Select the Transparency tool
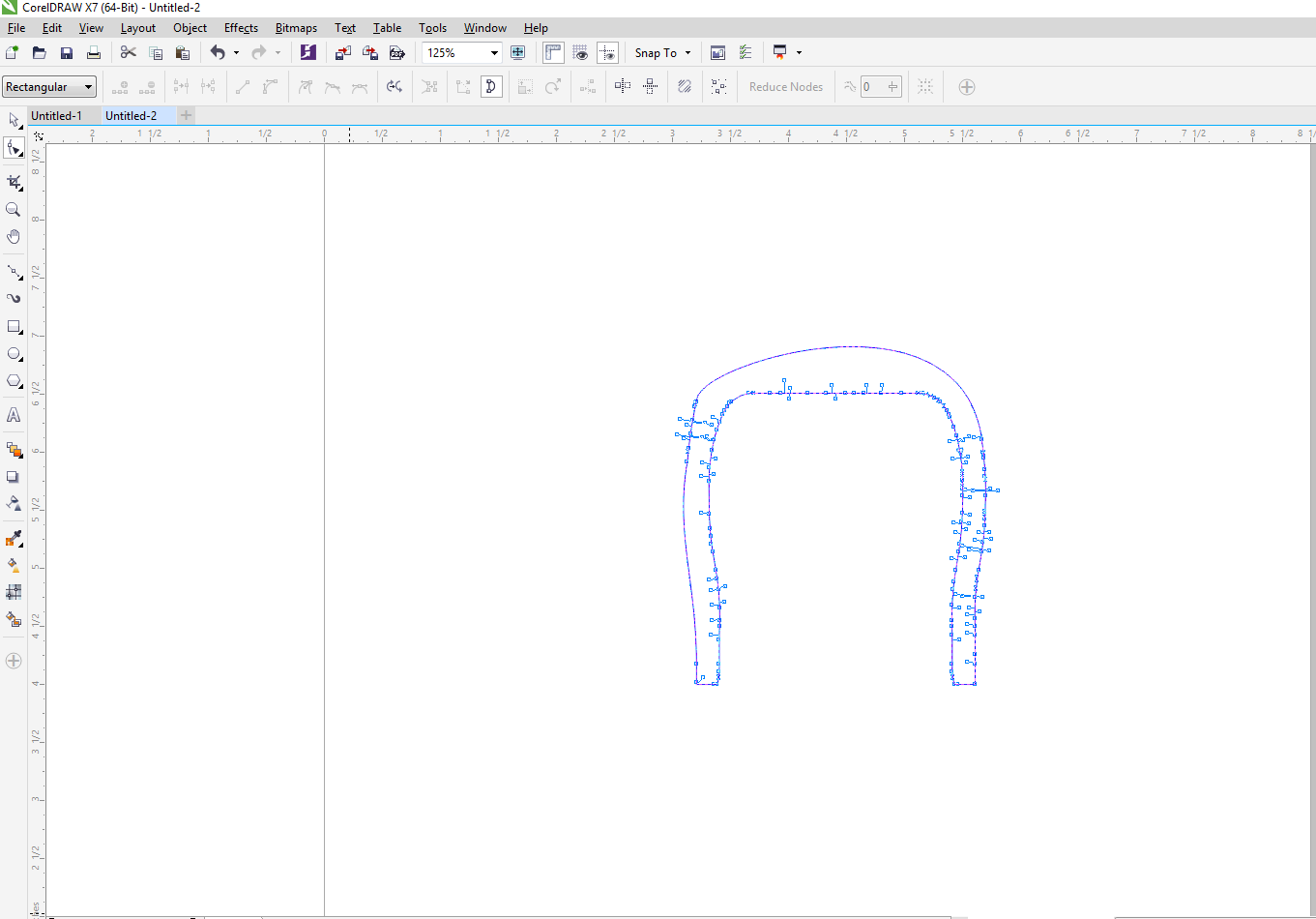The height and width of the screenshot is (919, 1316). tap(14, 503)
